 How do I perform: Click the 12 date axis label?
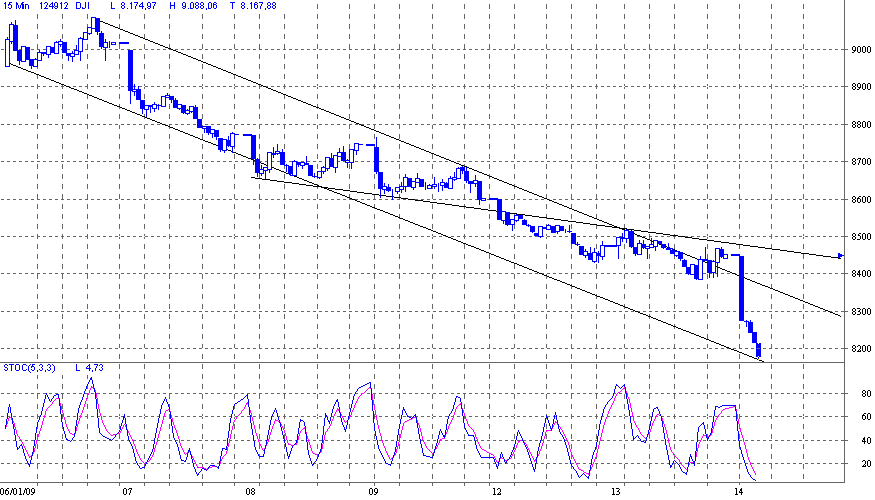(496, 492)
